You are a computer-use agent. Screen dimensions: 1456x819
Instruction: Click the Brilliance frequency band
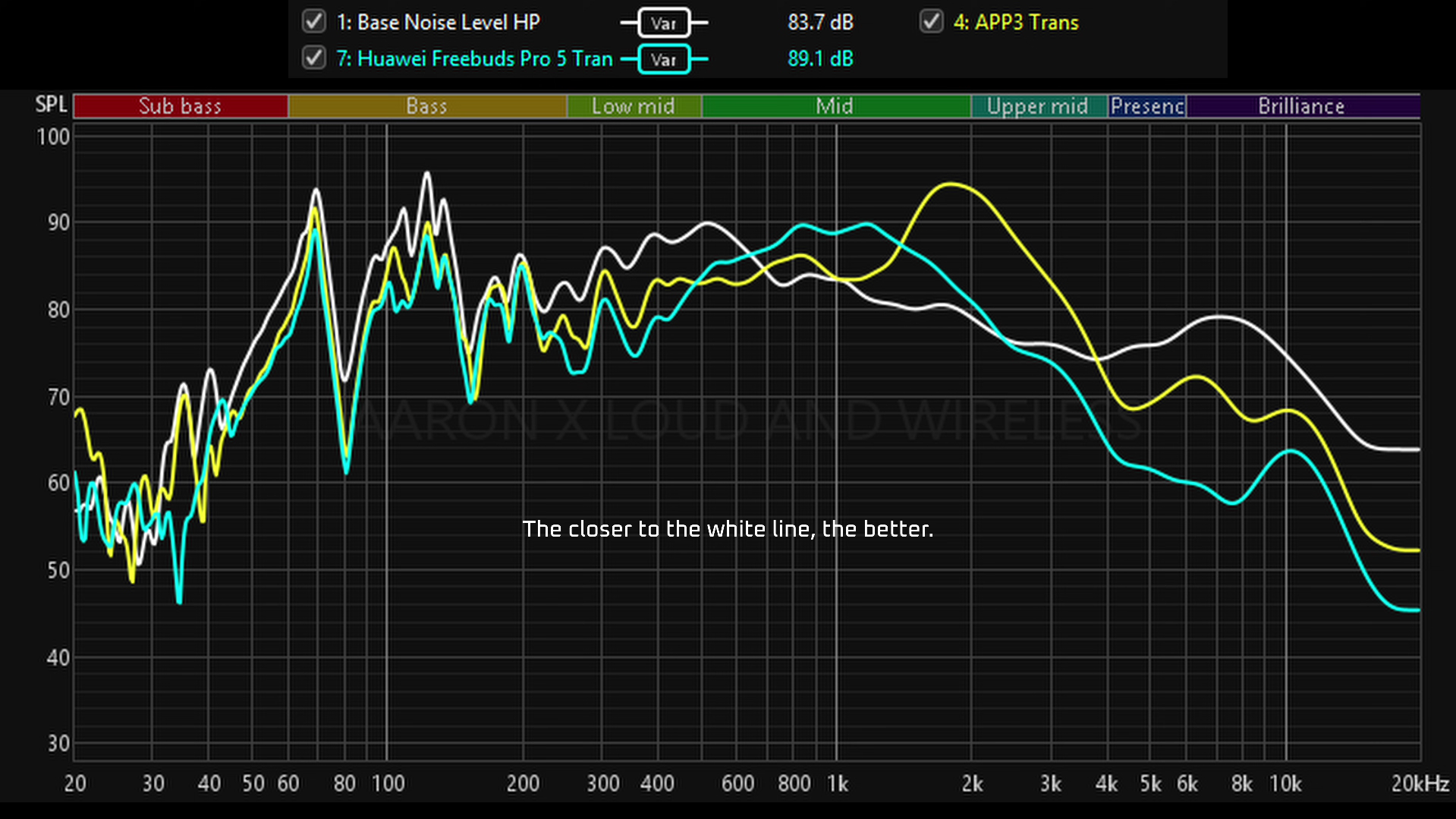point(1303,106)
